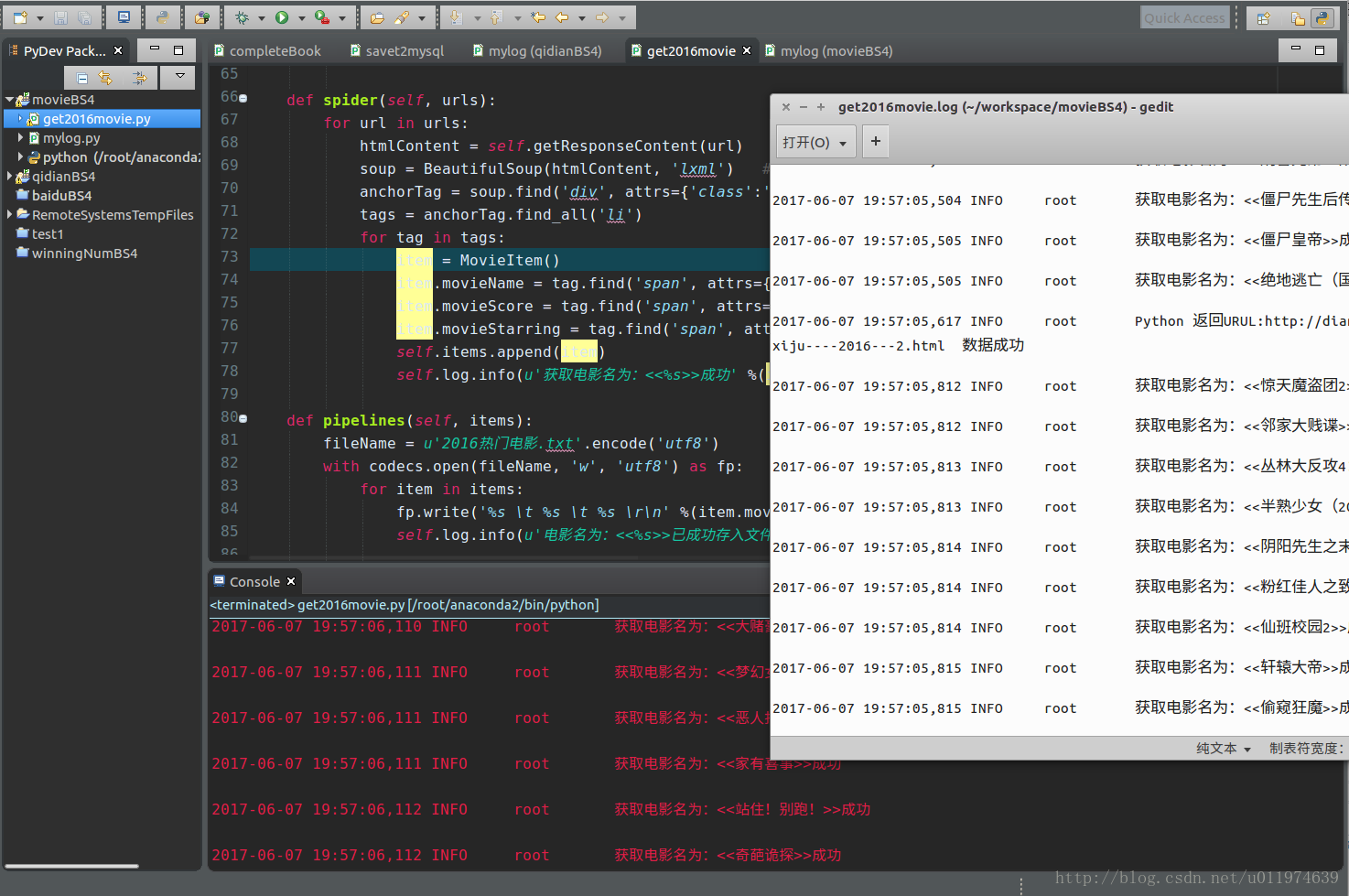Click the Python interpreter toolbar icon

(162, 17)
